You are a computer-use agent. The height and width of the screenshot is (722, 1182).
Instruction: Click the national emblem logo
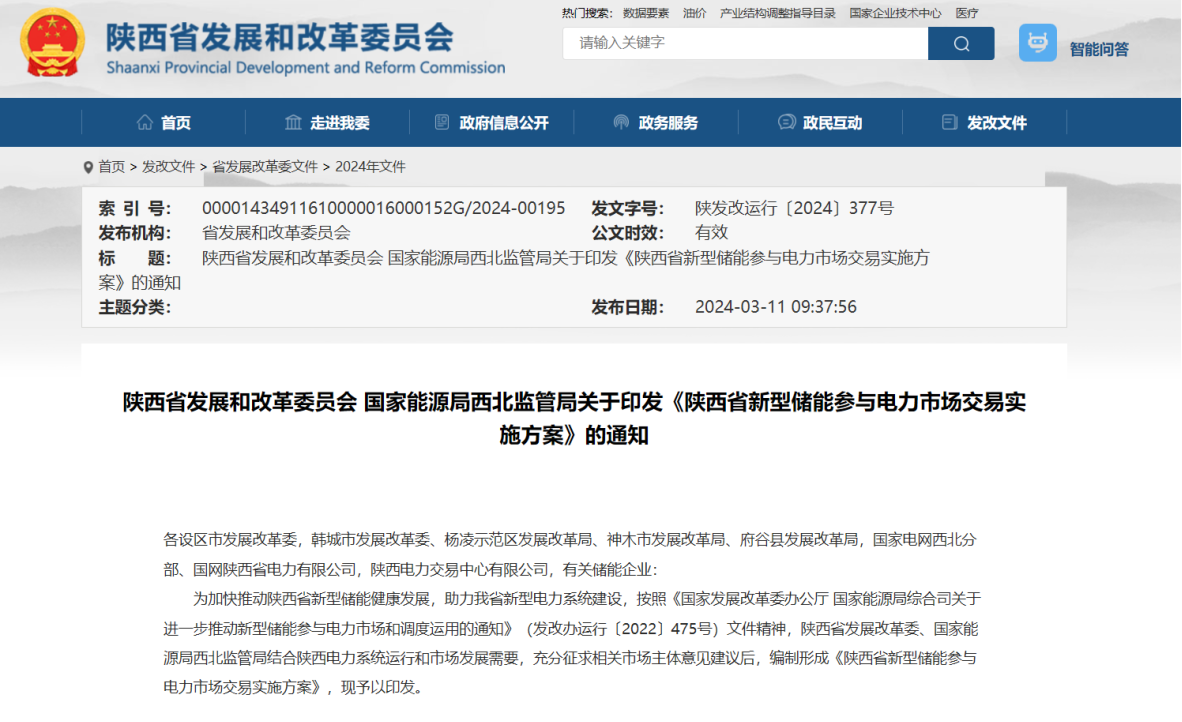point(52,42)
